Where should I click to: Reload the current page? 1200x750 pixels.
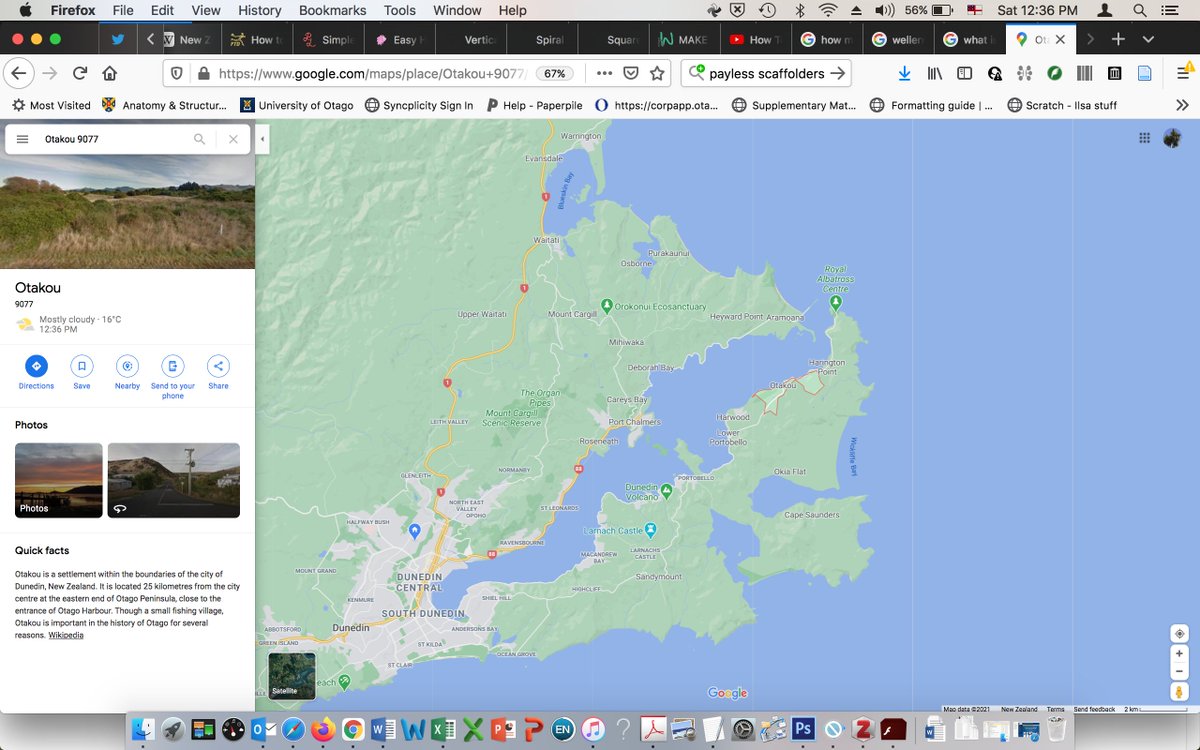79,73
